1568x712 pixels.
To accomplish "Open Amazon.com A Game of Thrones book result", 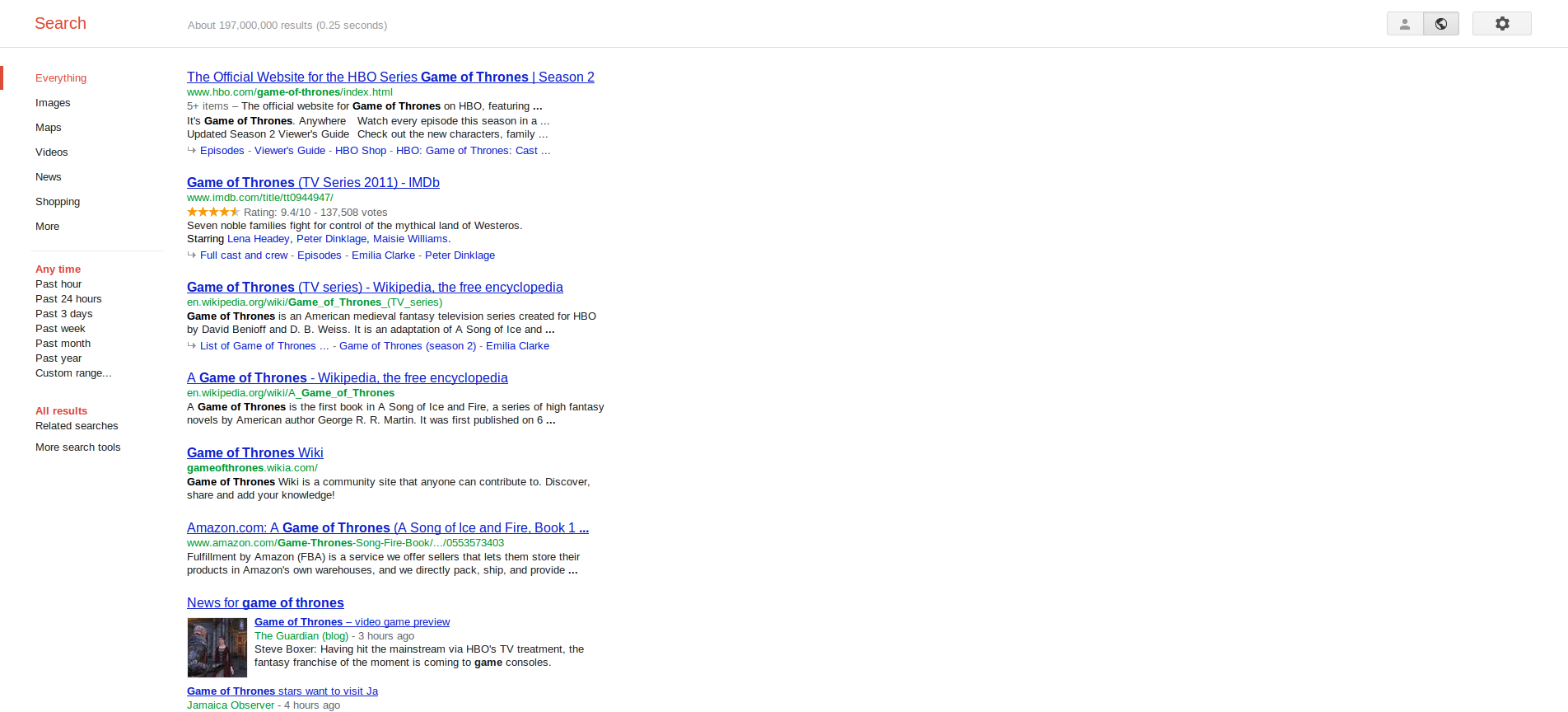I will 388,527.
